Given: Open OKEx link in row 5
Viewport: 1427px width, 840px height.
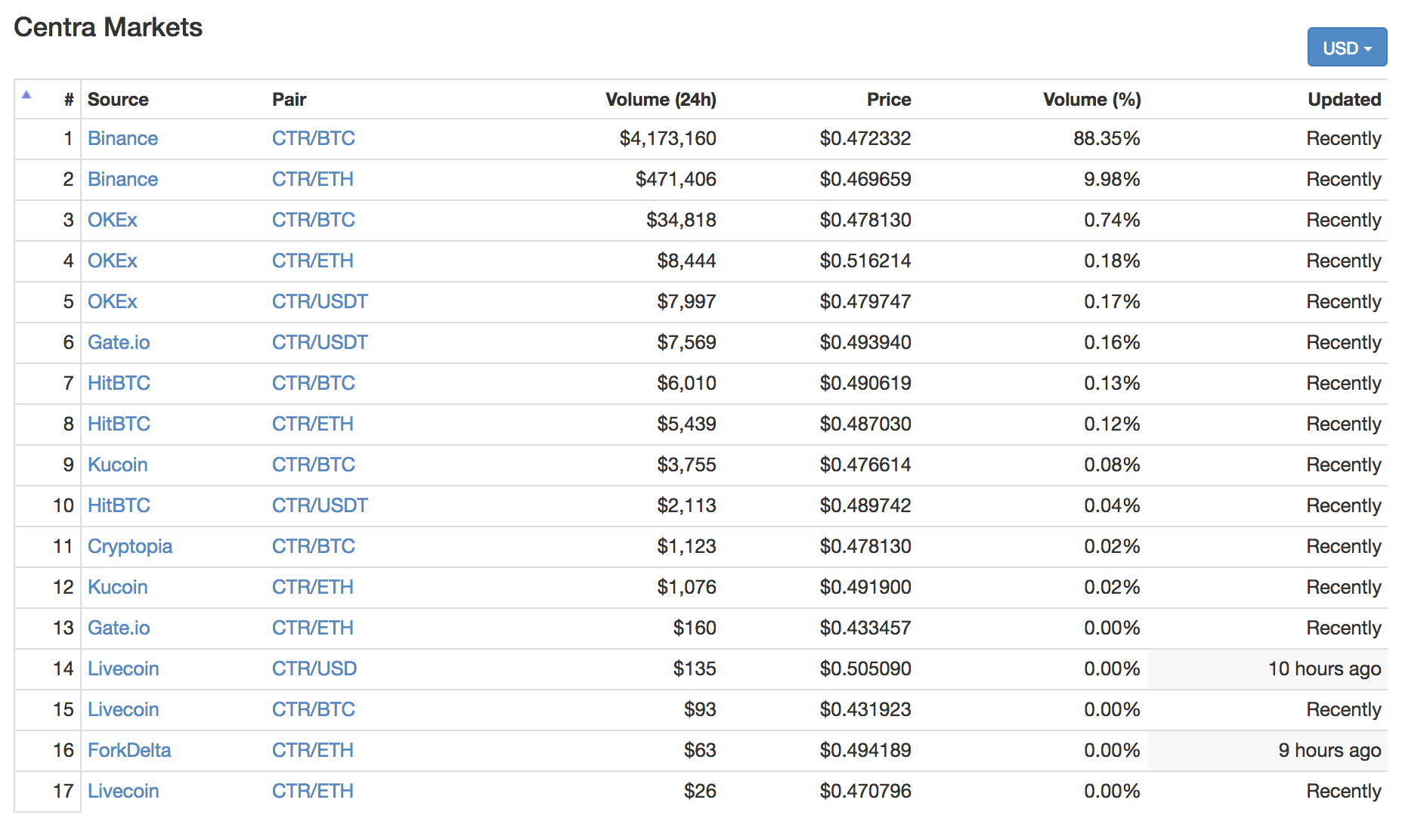Looking at the screenshot, I should pos(112,301).
